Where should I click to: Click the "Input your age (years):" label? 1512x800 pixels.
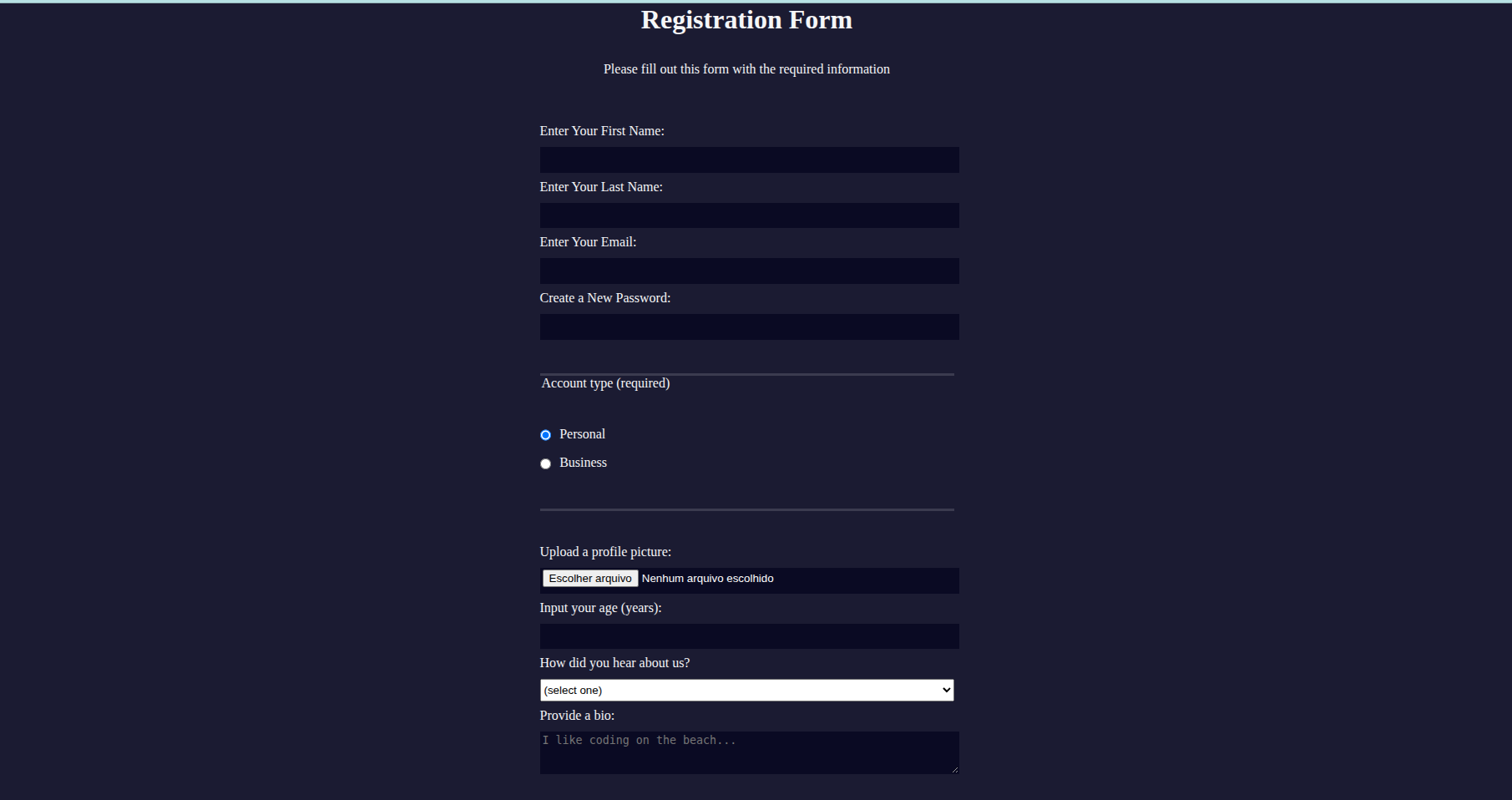600,608
